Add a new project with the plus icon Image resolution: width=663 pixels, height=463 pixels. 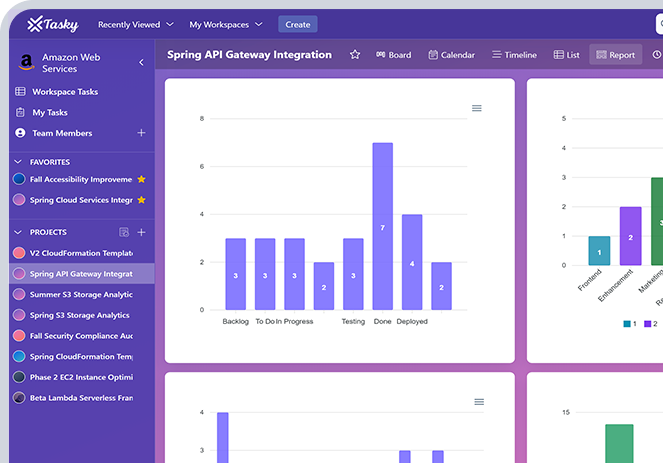coord(141,232)
